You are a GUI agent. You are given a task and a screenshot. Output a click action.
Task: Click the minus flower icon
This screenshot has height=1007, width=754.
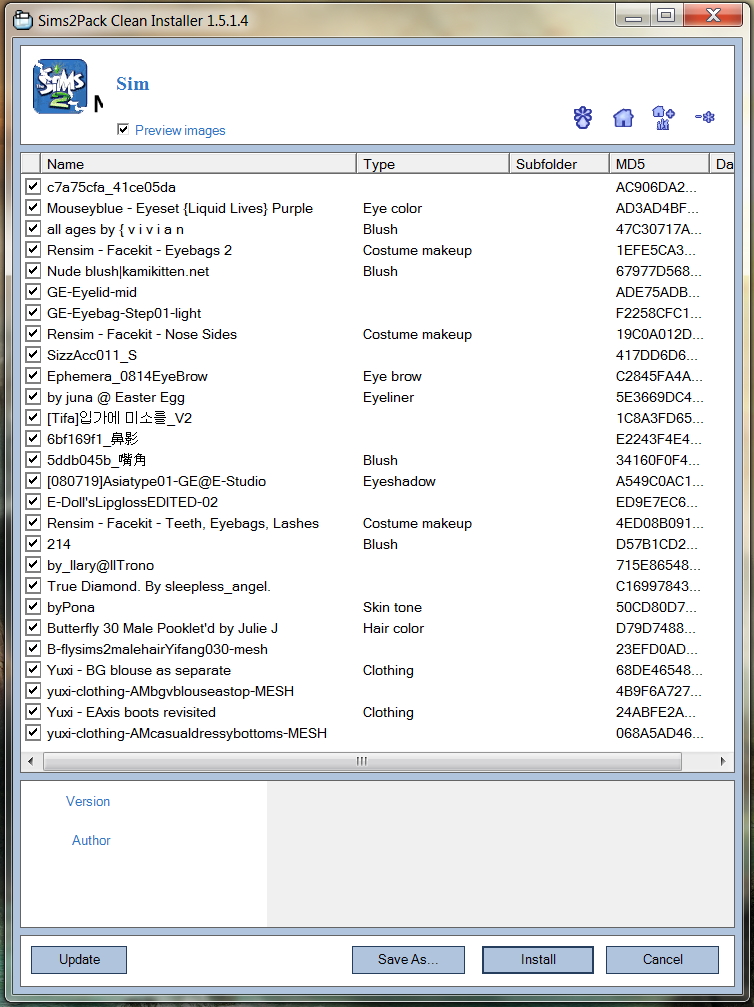pos(705,117)
